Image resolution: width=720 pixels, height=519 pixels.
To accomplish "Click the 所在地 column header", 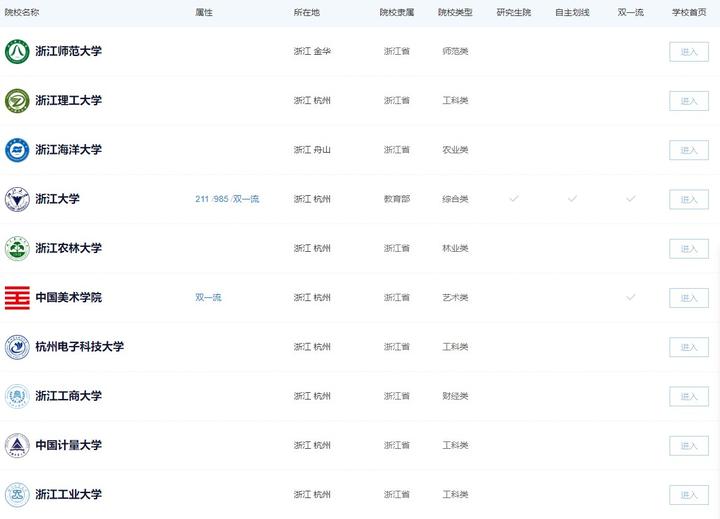I will click(x=307, y=12).
